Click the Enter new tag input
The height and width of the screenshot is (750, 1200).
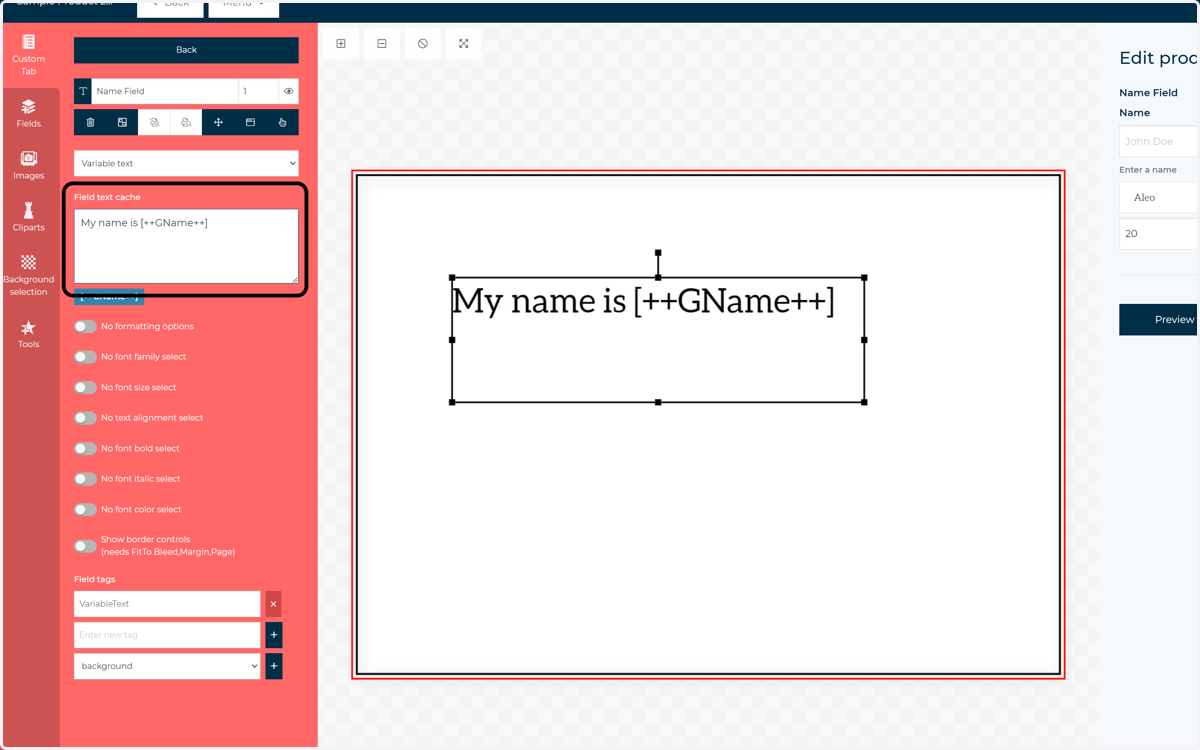click(167, 635)
